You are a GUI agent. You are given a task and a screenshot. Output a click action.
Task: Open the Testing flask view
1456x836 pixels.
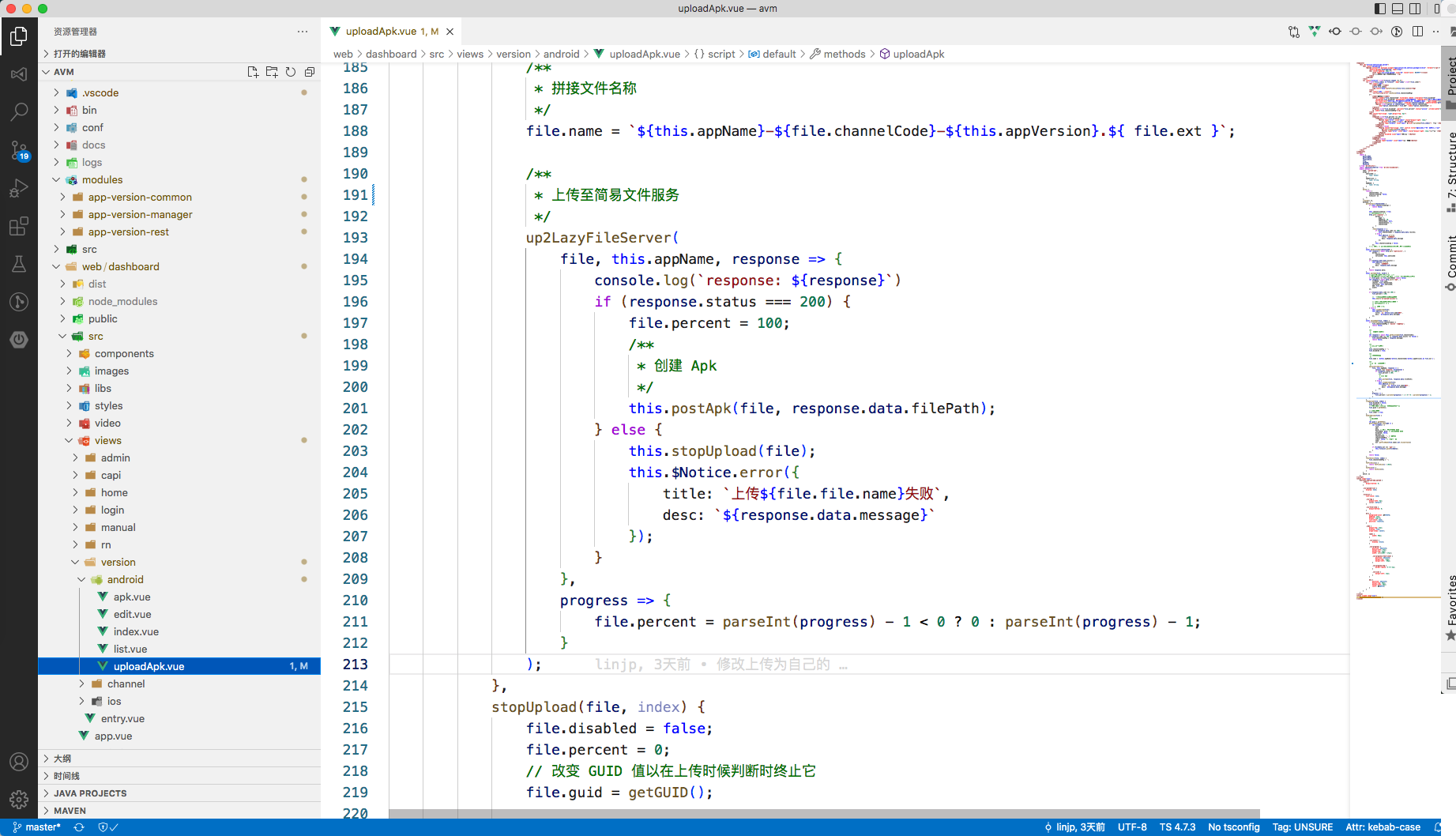(x=19, y=264)
